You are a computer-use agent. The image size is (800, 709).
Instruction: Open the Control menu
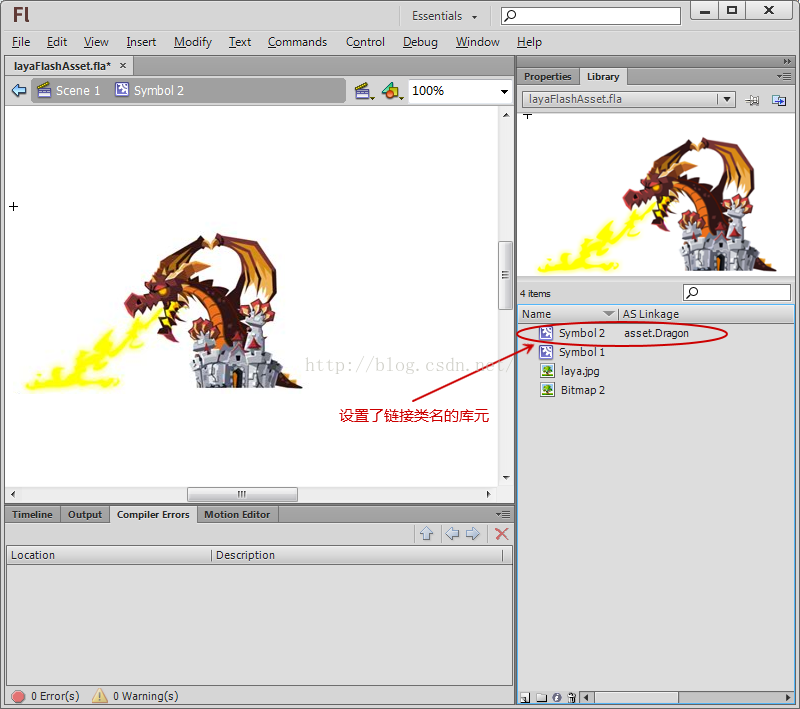[x=365, y=42]
